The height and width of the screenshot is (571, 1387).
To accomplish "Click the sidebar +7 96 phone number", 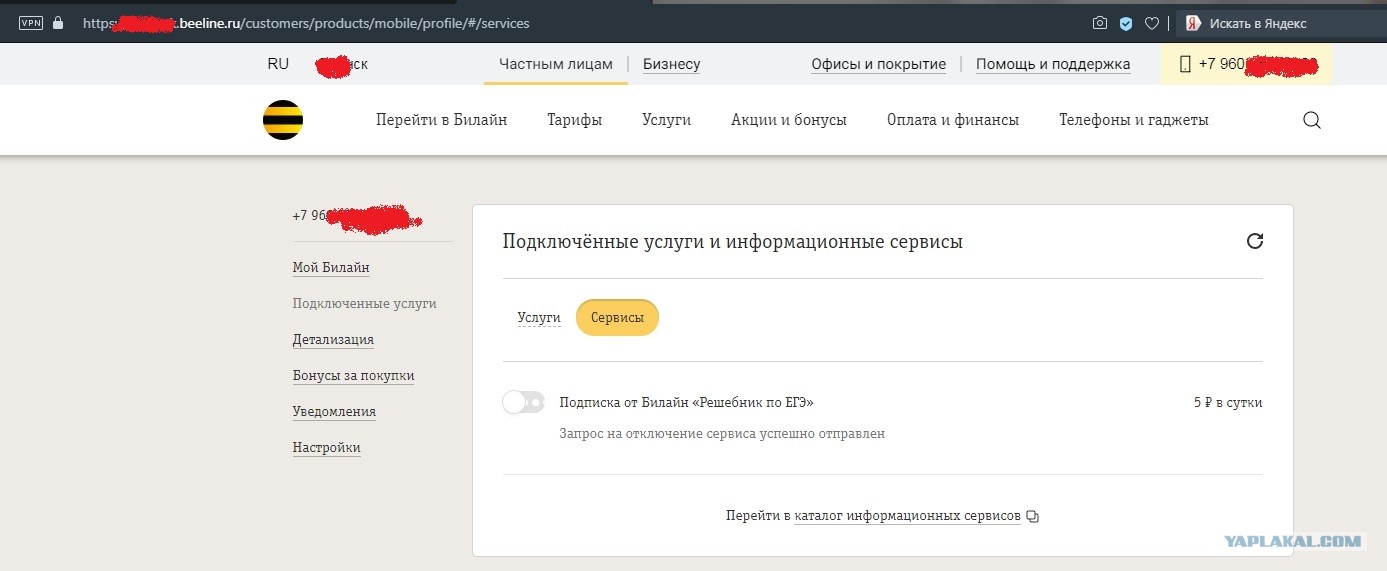I will [x=357, y=216].
